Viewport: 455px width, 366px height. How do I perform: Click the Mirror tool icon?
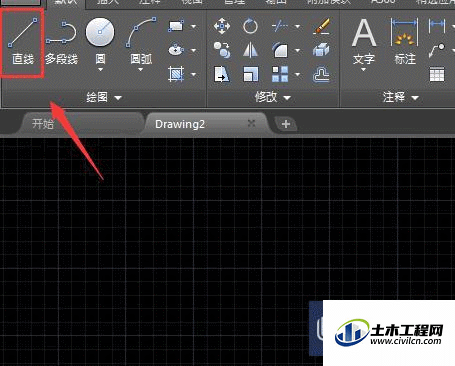pyautogui.click(x=250, y=50)
